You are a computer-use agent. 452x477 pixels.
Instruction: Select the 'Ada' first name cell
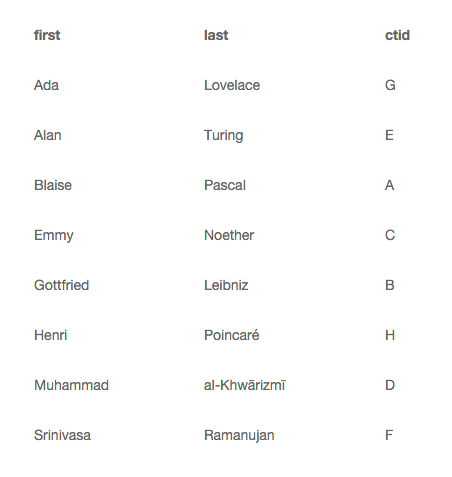[46, 85]
